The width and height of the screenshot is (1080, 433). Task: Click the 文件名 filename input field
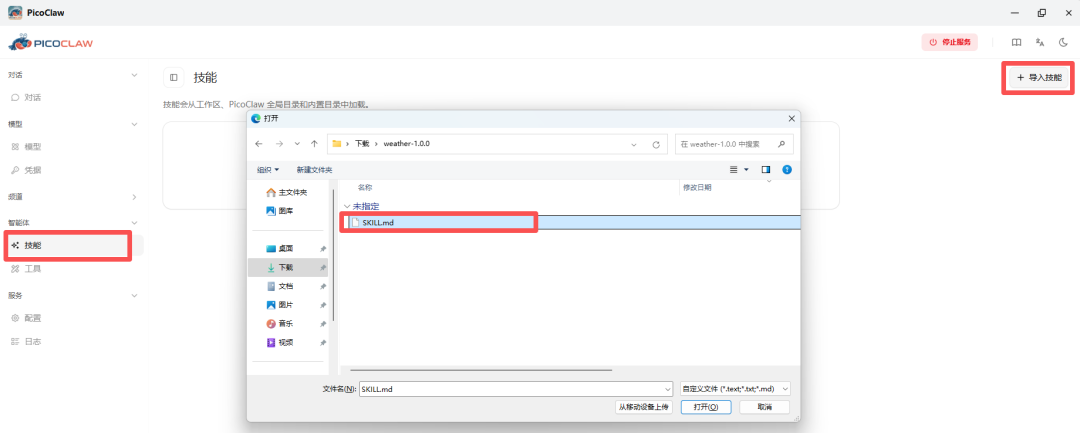pos(510,389)
